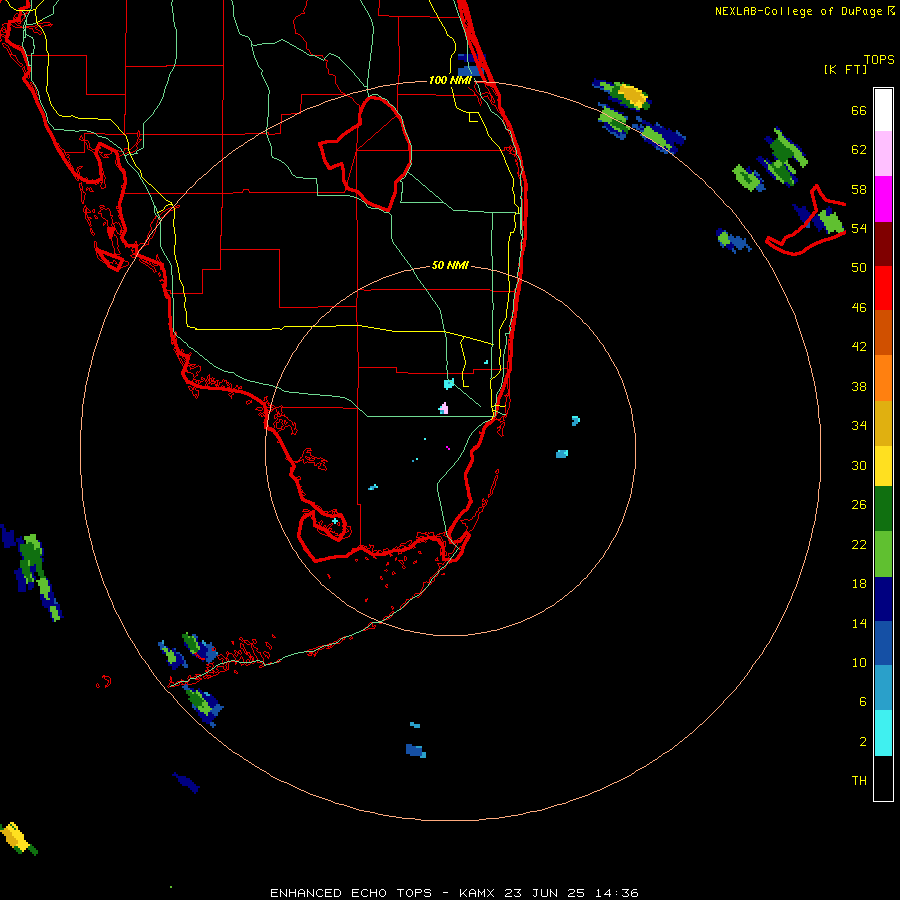Click the TH threshold label

click(x=859, y=781)
